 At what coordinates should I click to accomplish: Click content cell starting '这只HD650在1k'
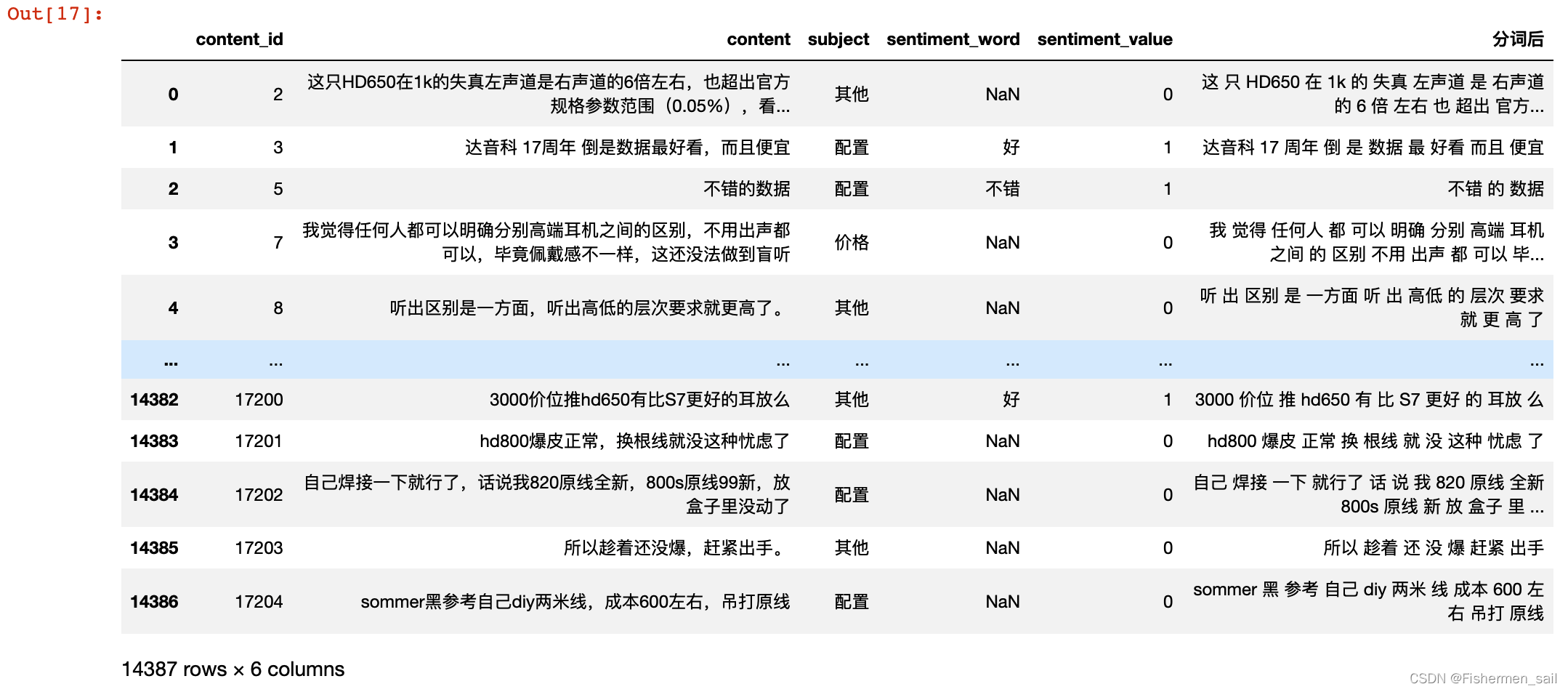549,94
